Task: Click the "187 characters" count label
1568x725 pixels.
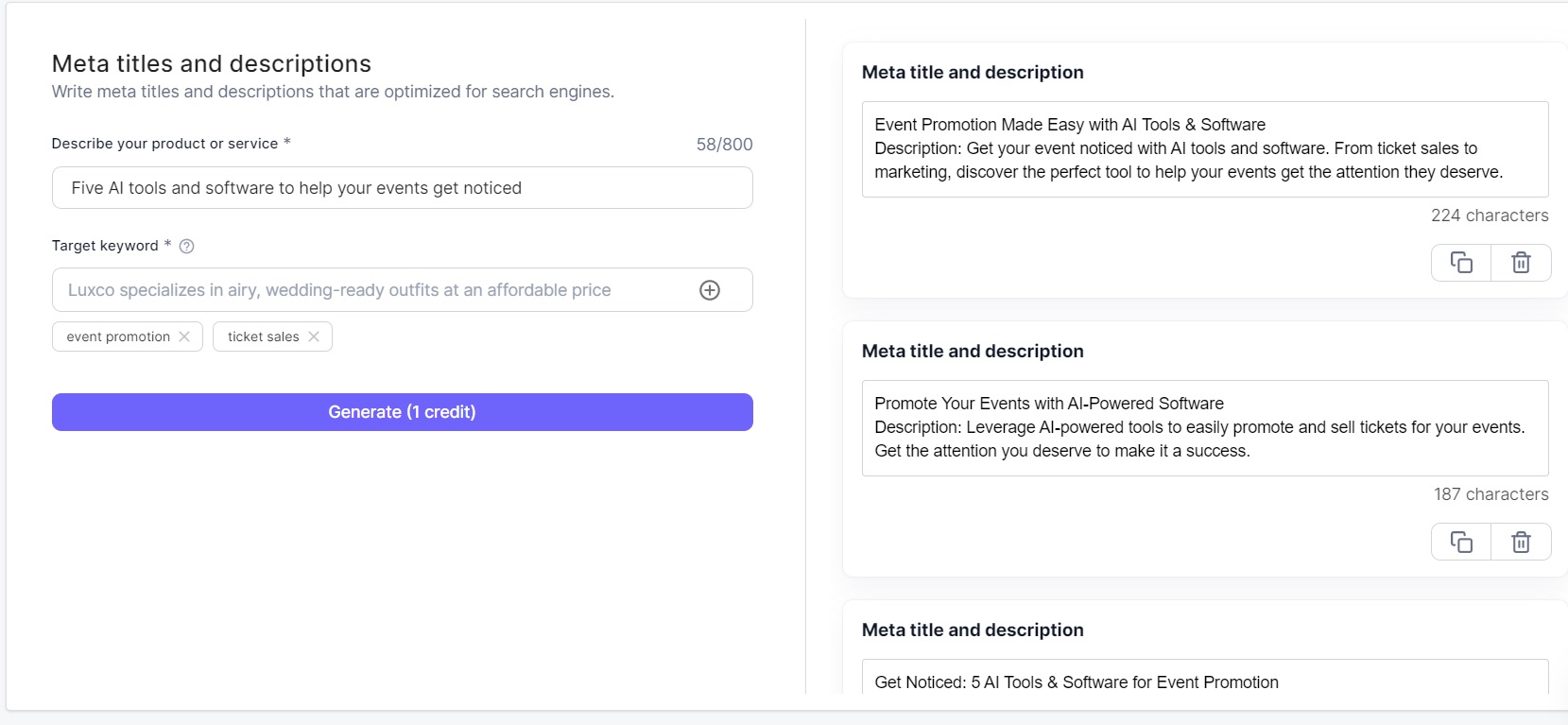Action: pyautogui.click(x=1490, y=494)
